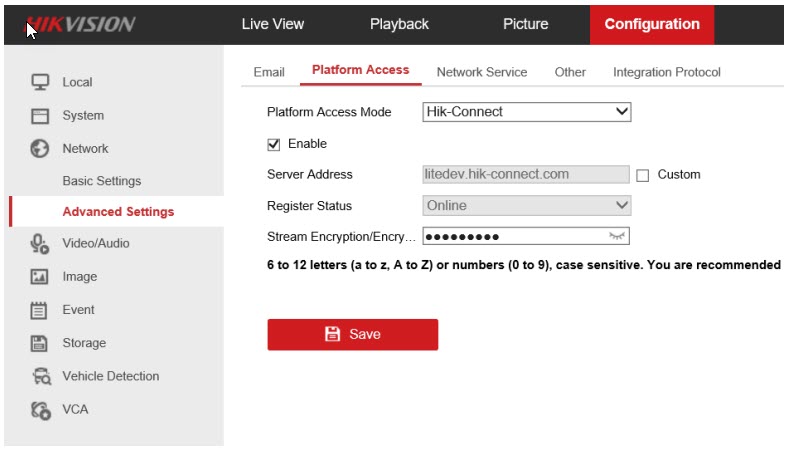The height and width of the screenshot is (454, 788).
Task: Click the Stream Encryption key field
Action: coord(510,237)
